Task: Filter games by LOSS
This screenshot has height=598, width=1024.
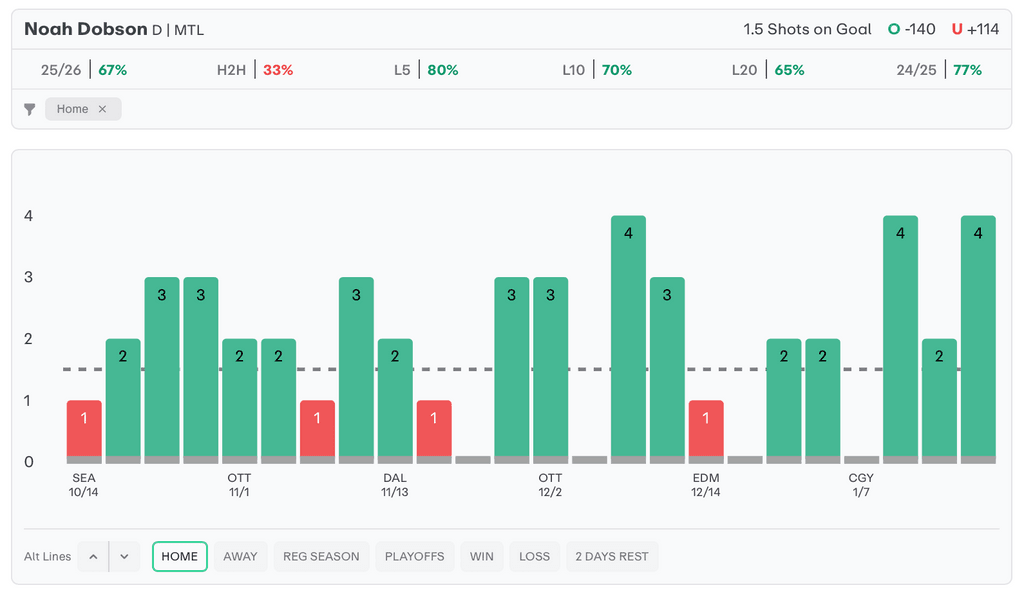Action: pyautogui.click(x=534, y=556)
